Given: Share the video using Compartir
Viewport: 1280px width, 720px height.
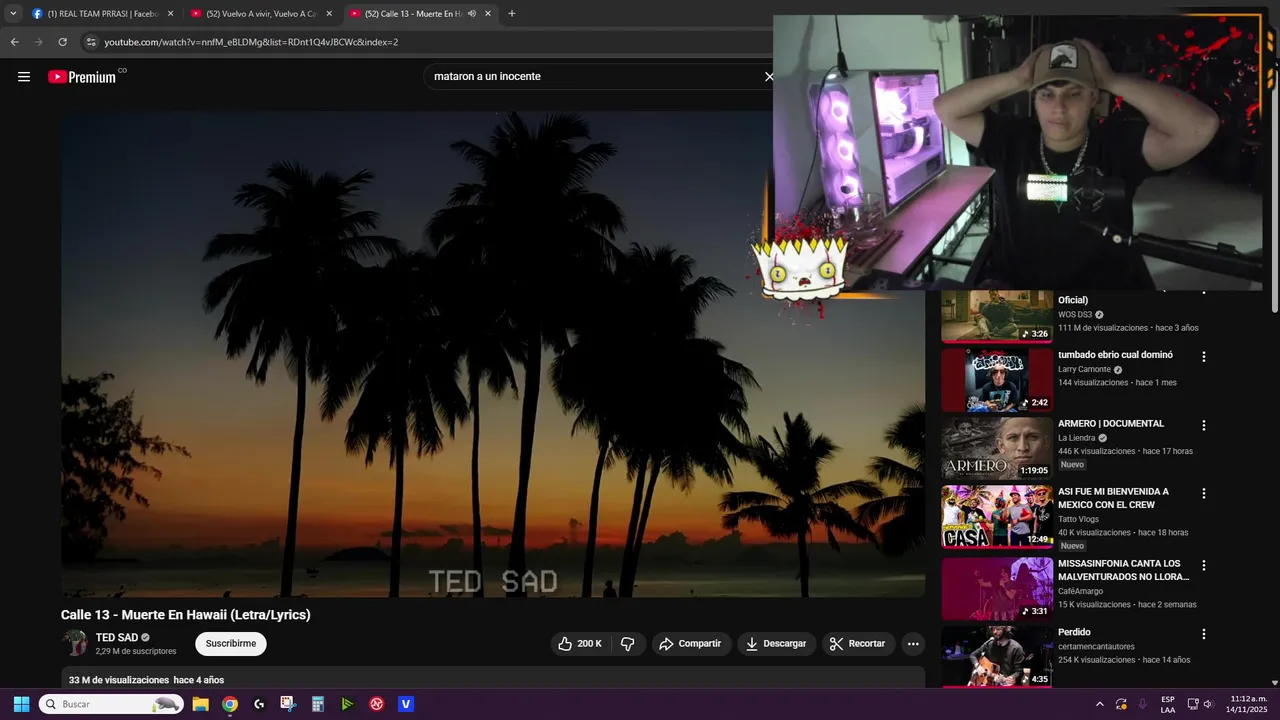Looking at the screenshot, I should [x=690, y=644].
